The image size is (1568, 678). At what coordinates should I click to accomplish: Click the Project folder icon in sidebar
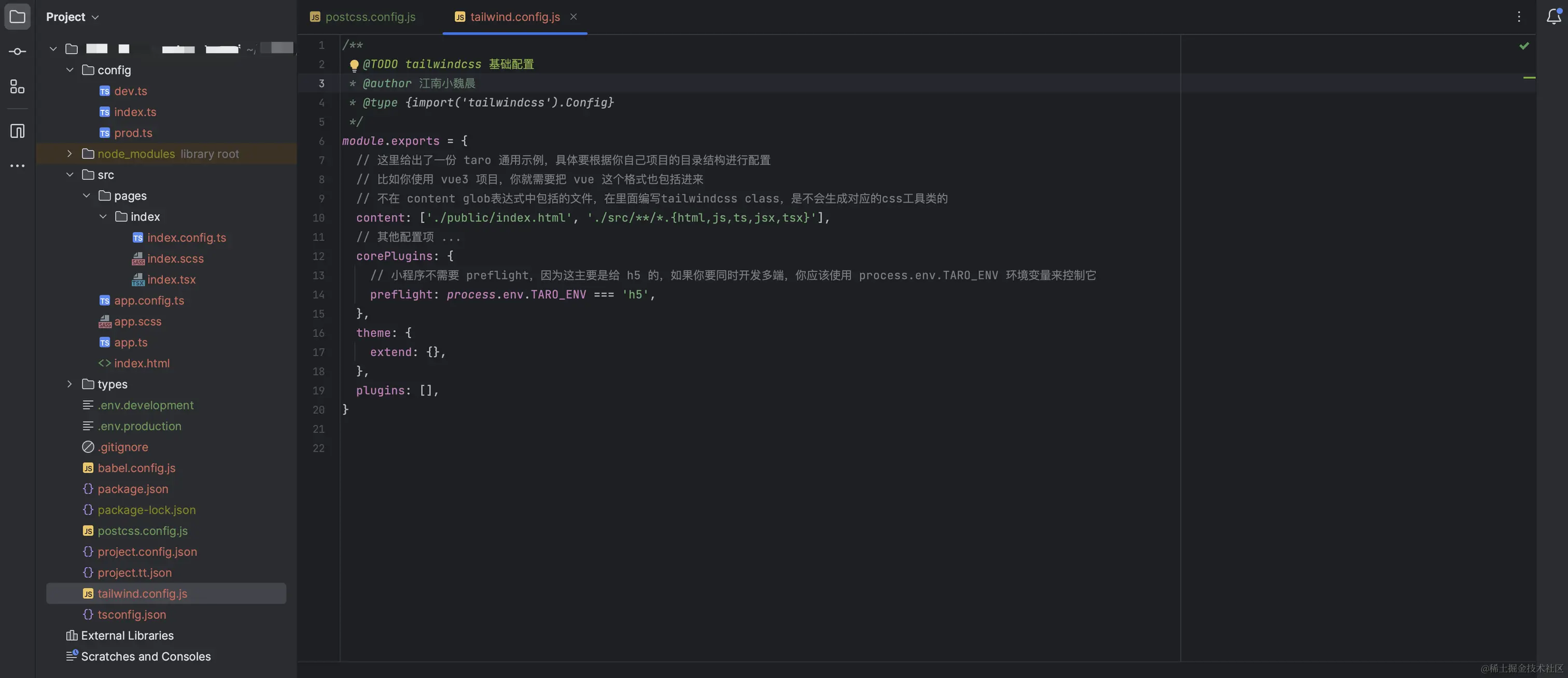pyautogui.click(x=17, y=17)
